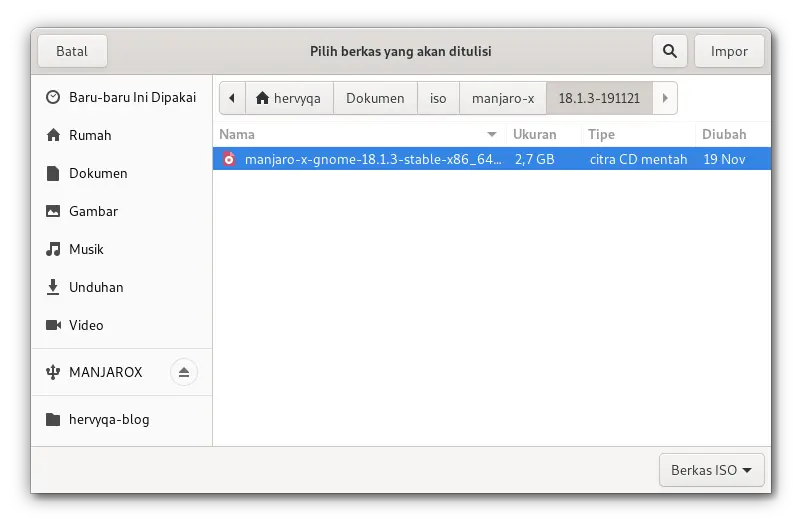The width and height of the screenshot is (806, 531).
Task: Click the home icon in path bar
Action: click(x=263, y=98)
